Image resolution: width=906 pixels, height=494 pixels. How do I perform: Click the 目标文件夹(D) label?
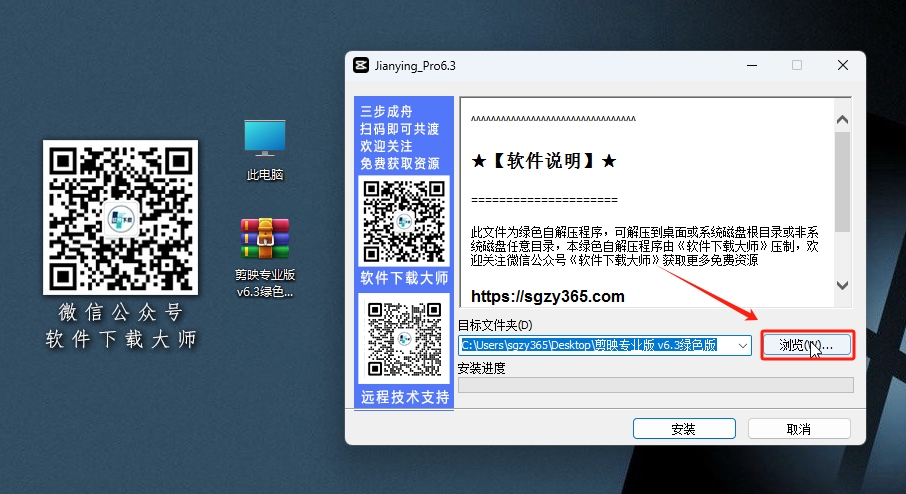coord(495,325)
